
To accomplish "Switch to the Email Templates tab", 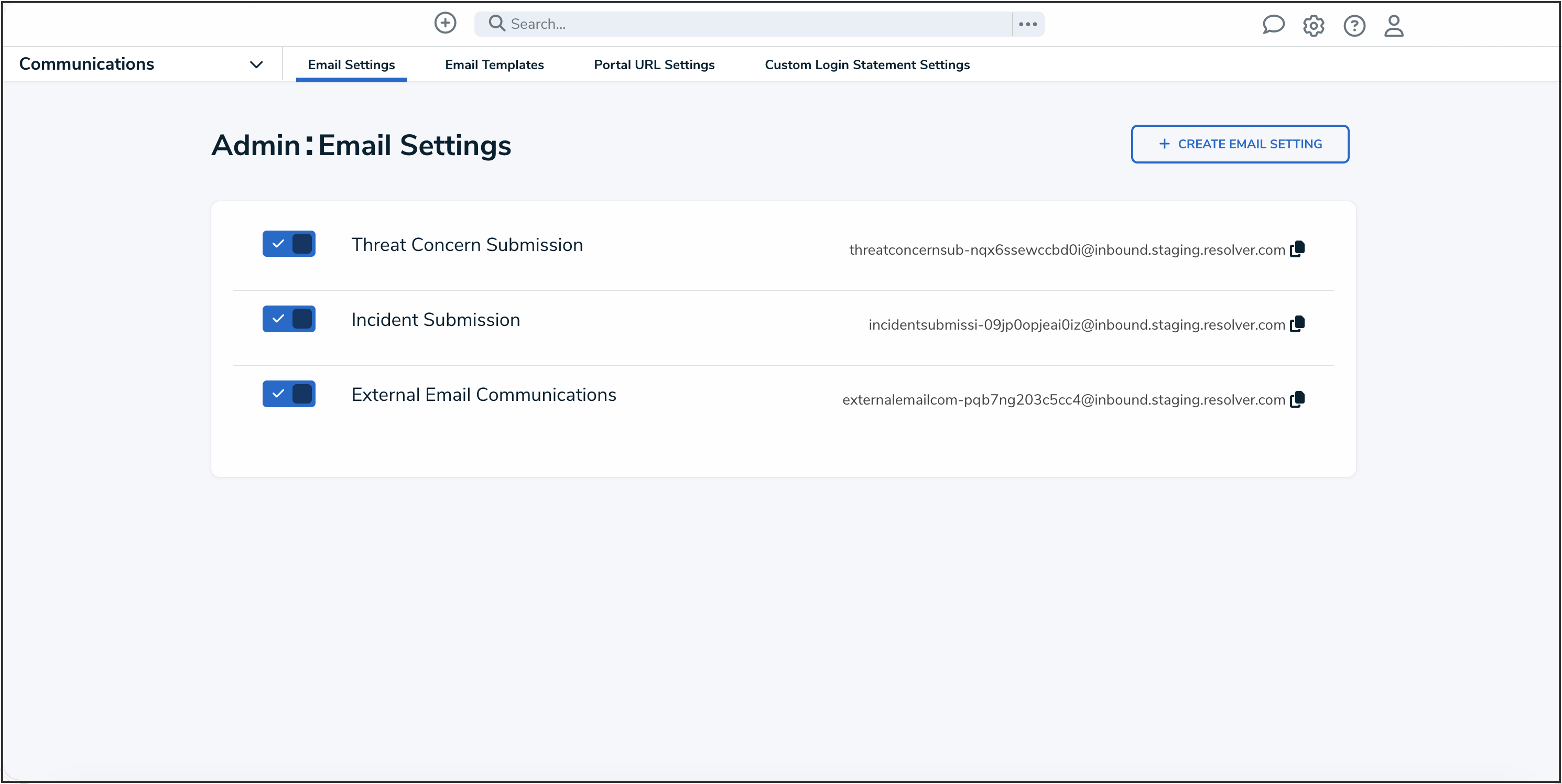I will coord(494,65).
